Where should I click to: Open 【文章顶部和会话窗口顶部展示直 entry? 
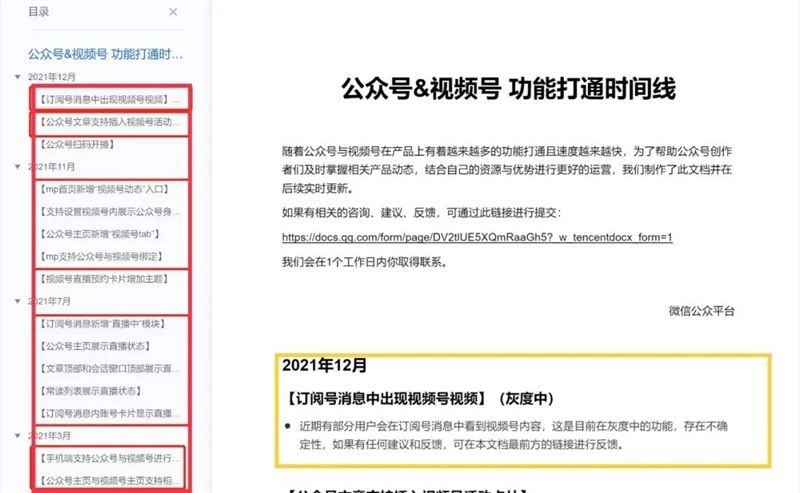[110, 369]
